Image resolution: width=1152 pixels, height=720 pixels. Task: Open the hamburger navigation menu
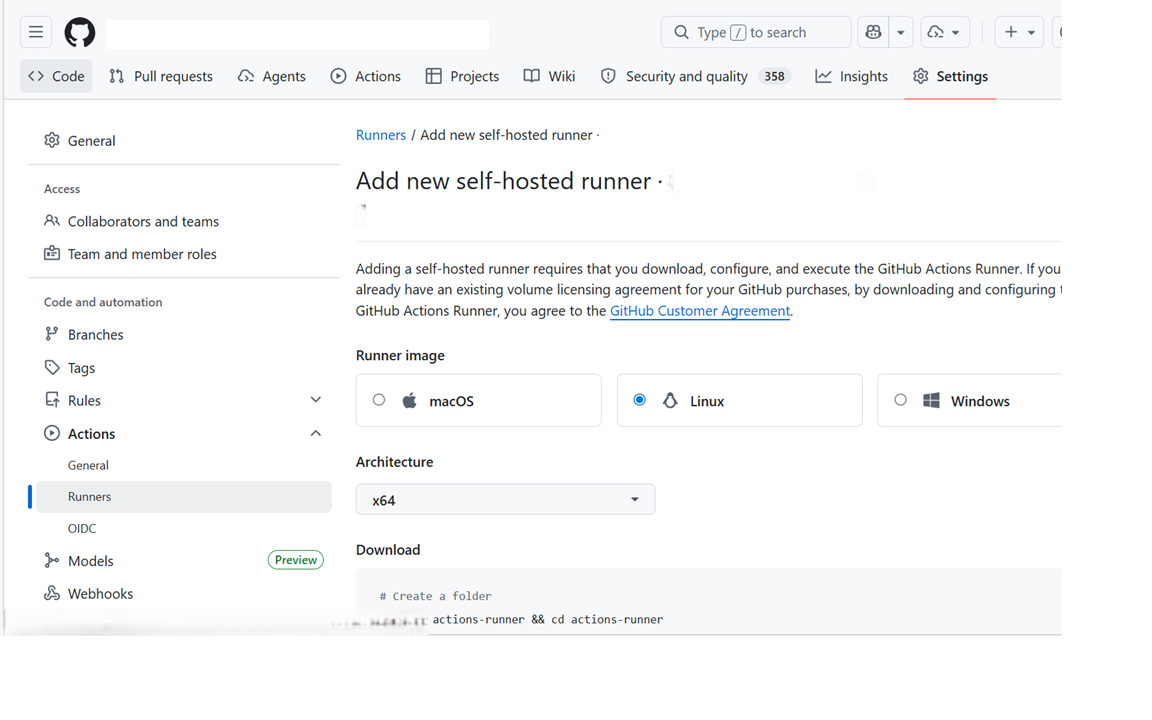click(x=36, y=32)
